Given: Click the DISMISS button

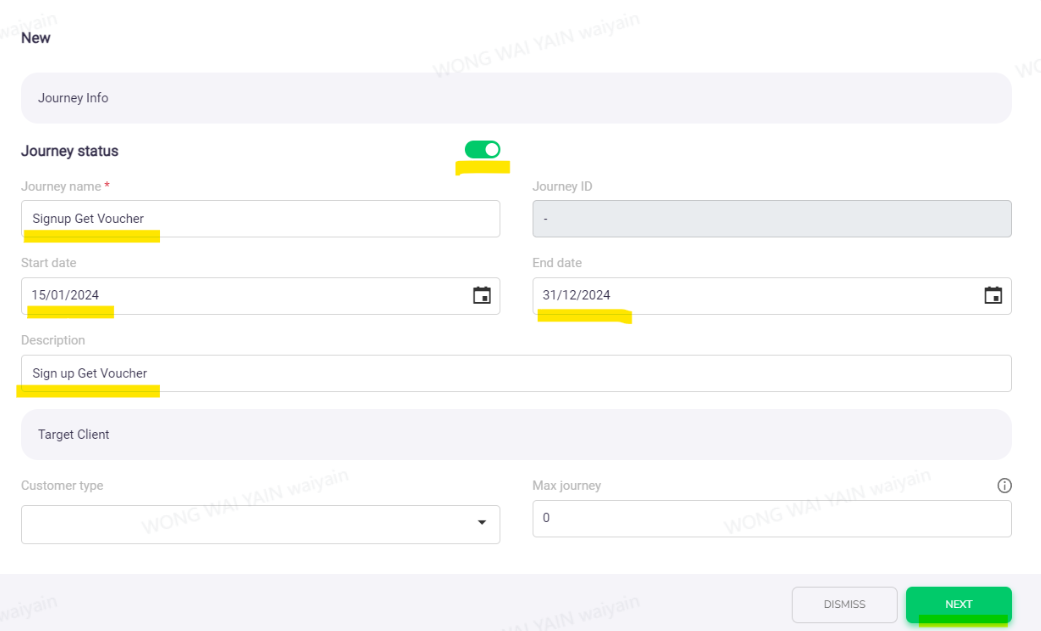Looking at the screenshot, I should click(844, 604).
